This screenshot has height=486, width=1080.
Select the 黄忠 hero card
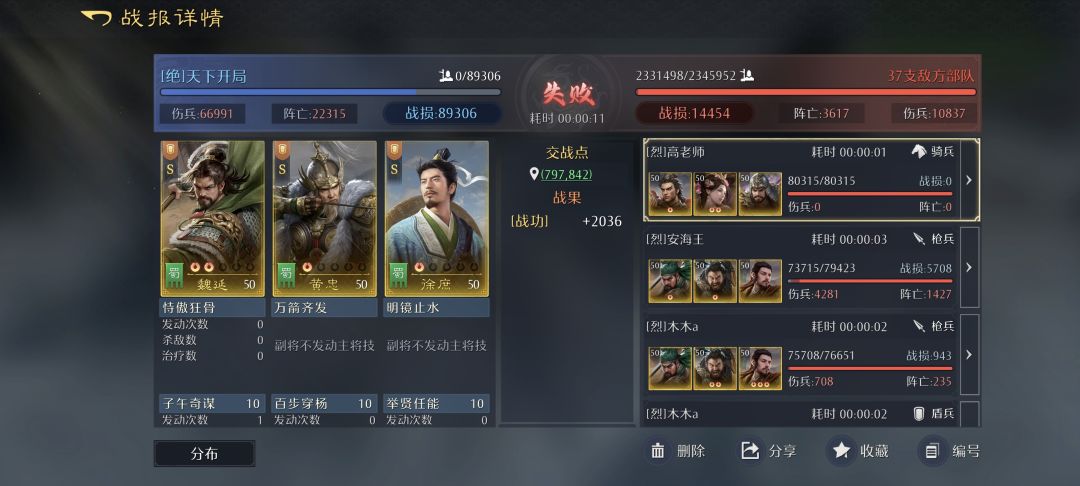(324, 219)
